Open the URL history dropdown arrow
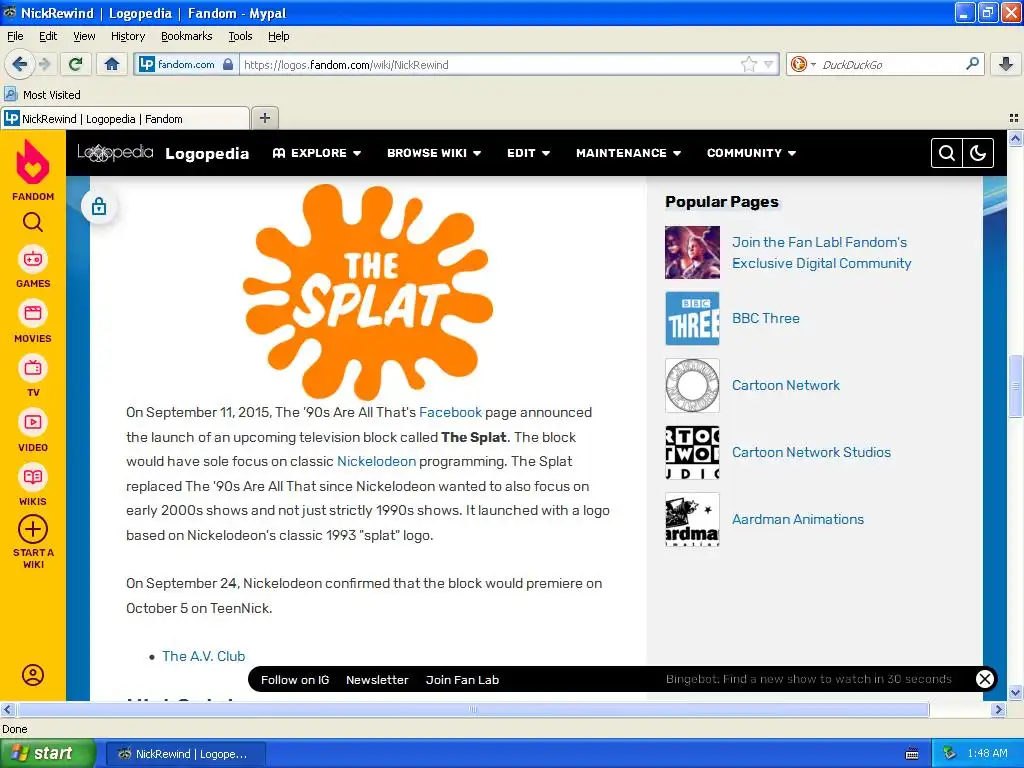Image resolution: width=1024 pixels, height=768 pixels. 769,64
